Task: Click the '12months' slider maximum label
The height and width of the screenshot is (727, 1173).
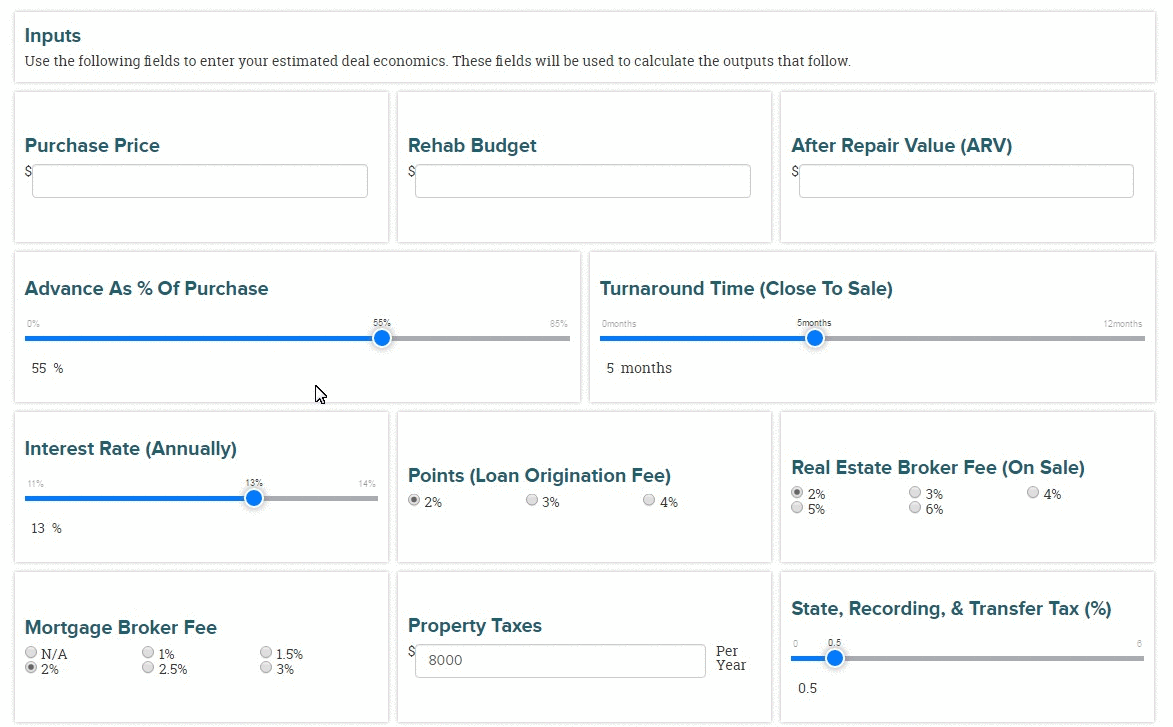Action: (x=1122, y=324)
